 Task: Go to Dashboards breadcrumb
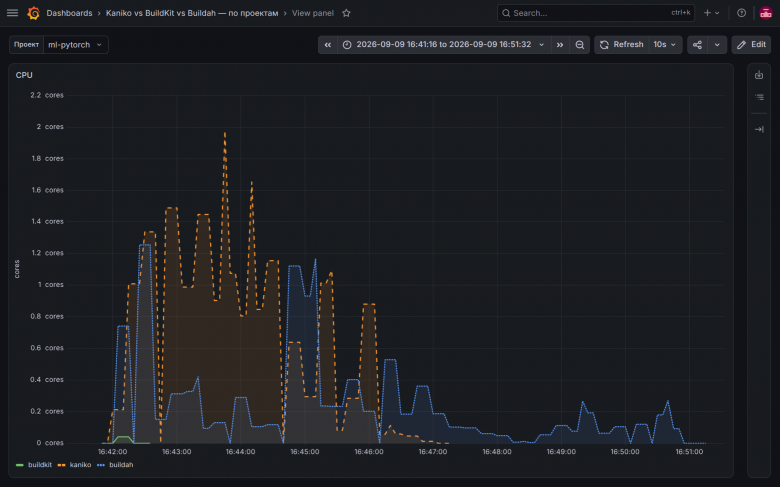(69, 13)
